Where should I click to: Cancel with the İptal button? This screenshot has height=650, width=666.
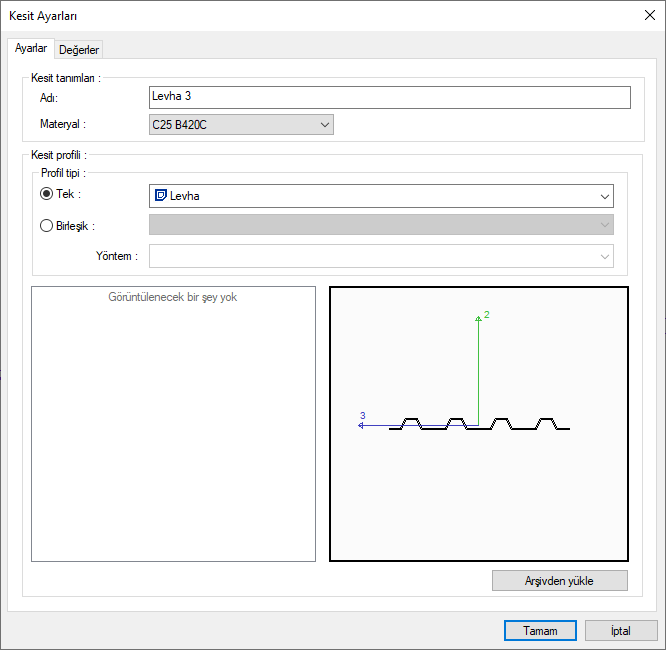(x=621, y=631)
